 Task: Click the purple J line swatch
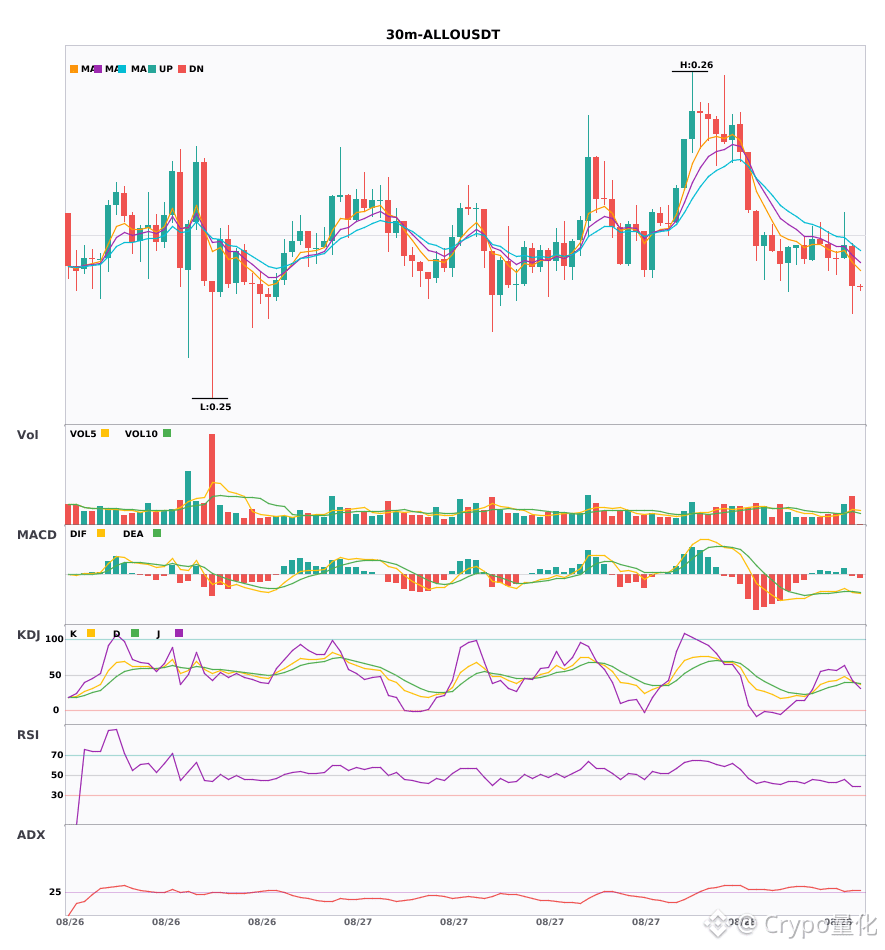click(x=179, y=633)
